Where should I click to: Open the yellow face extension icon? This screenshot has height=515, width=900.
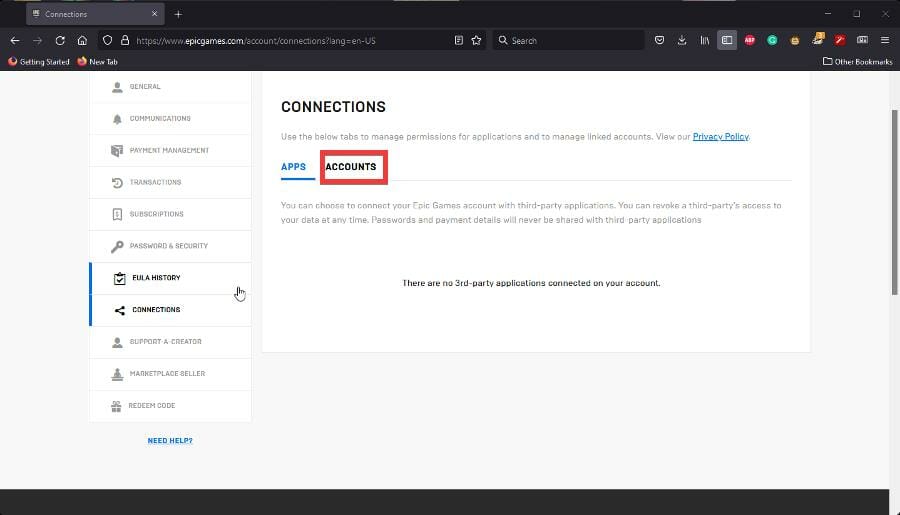(794, 41)
